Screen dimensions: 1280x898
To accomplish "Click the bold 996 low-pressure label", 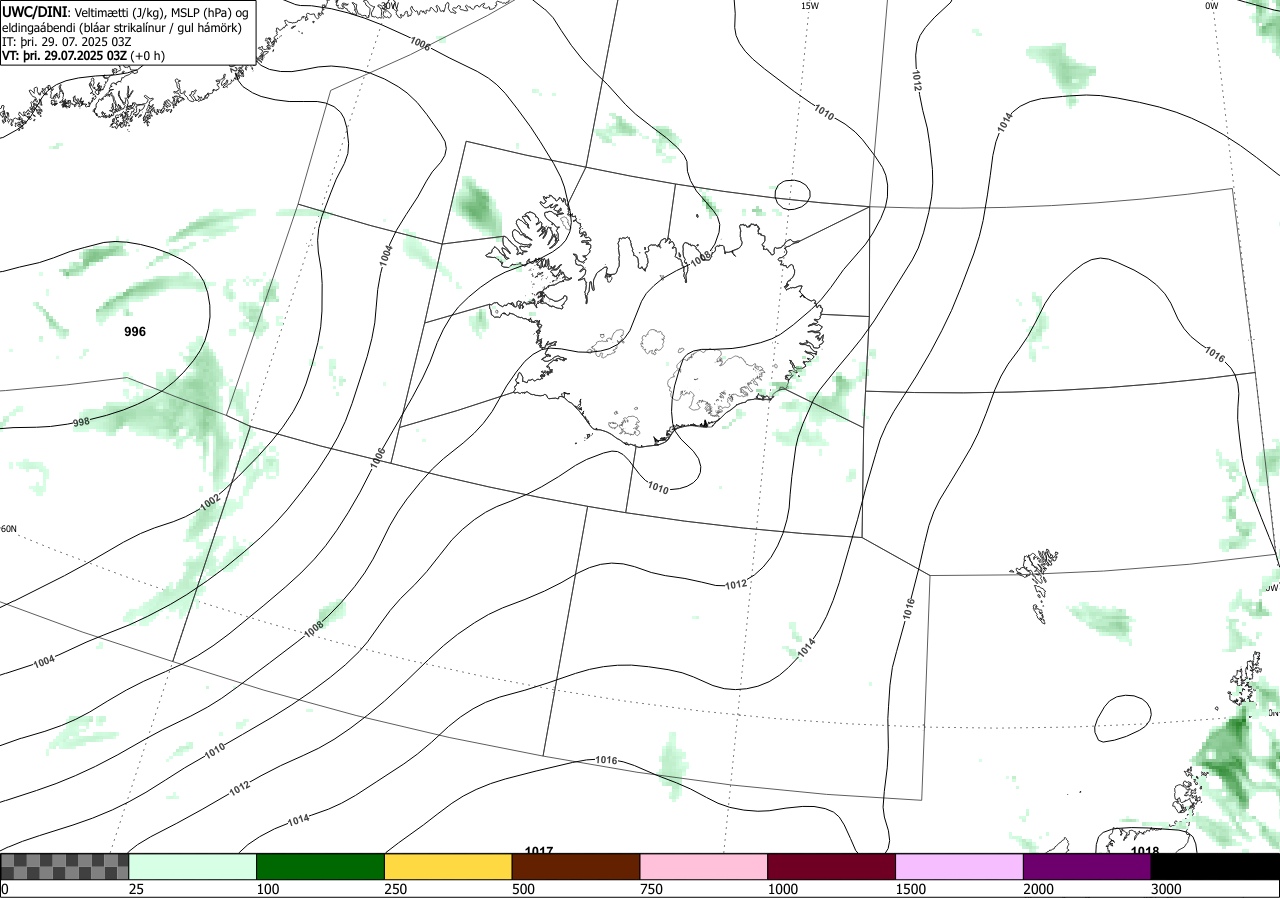I will click(135, 332).
